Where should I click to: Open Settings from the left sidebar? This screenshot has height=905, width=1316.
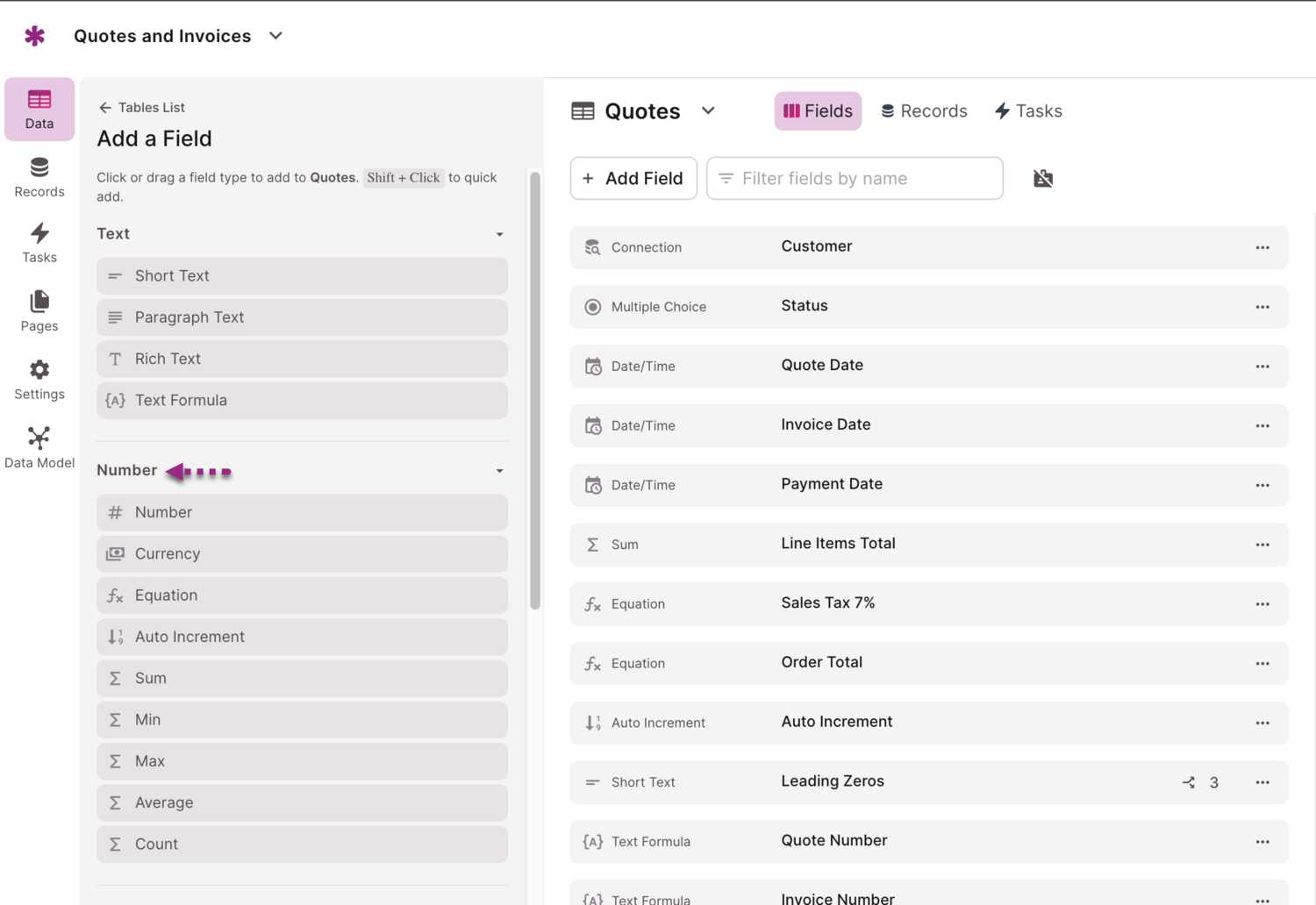pos(39,379)
